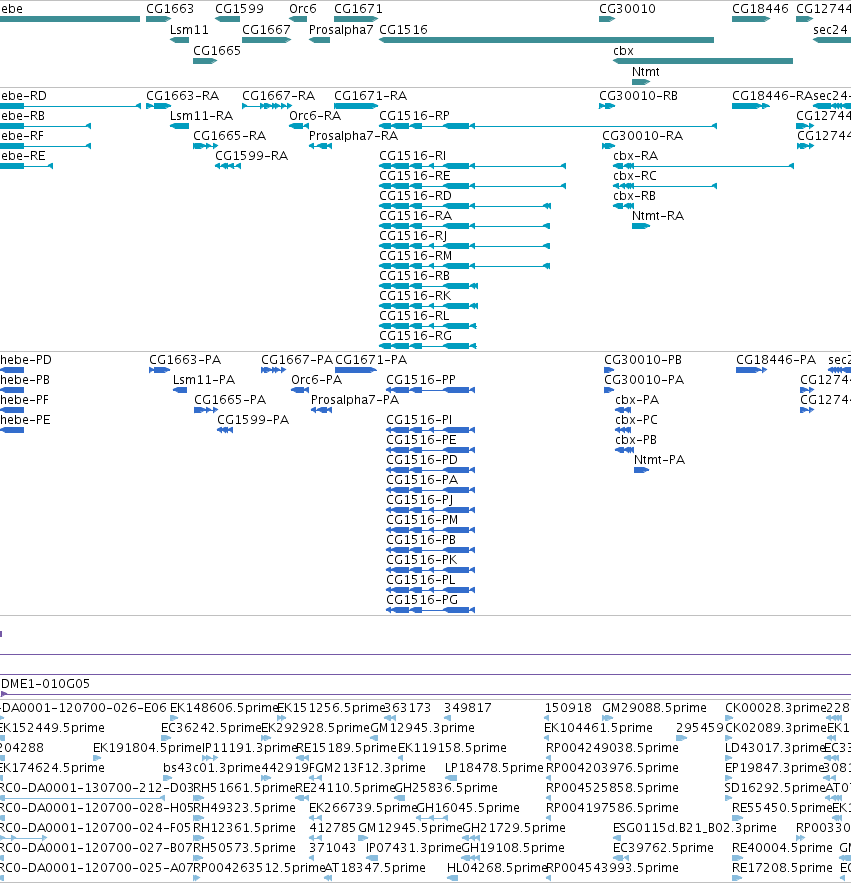Click transcript CG1516-RE label
The width and height of the screenshot is (851, 883).
tap(415, 176)
